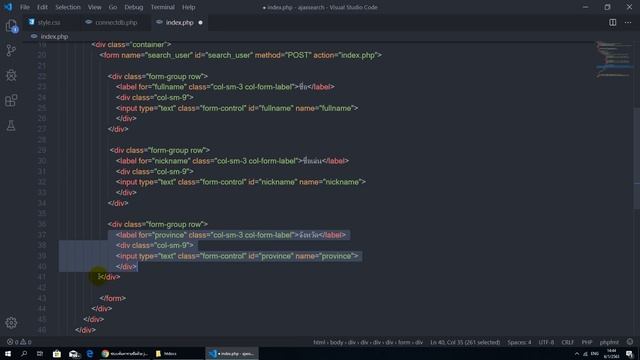Click the html body div path in status bar
The height and width of the screenshot is (360, 640).
pyautogui.click(x=368, y=342)
